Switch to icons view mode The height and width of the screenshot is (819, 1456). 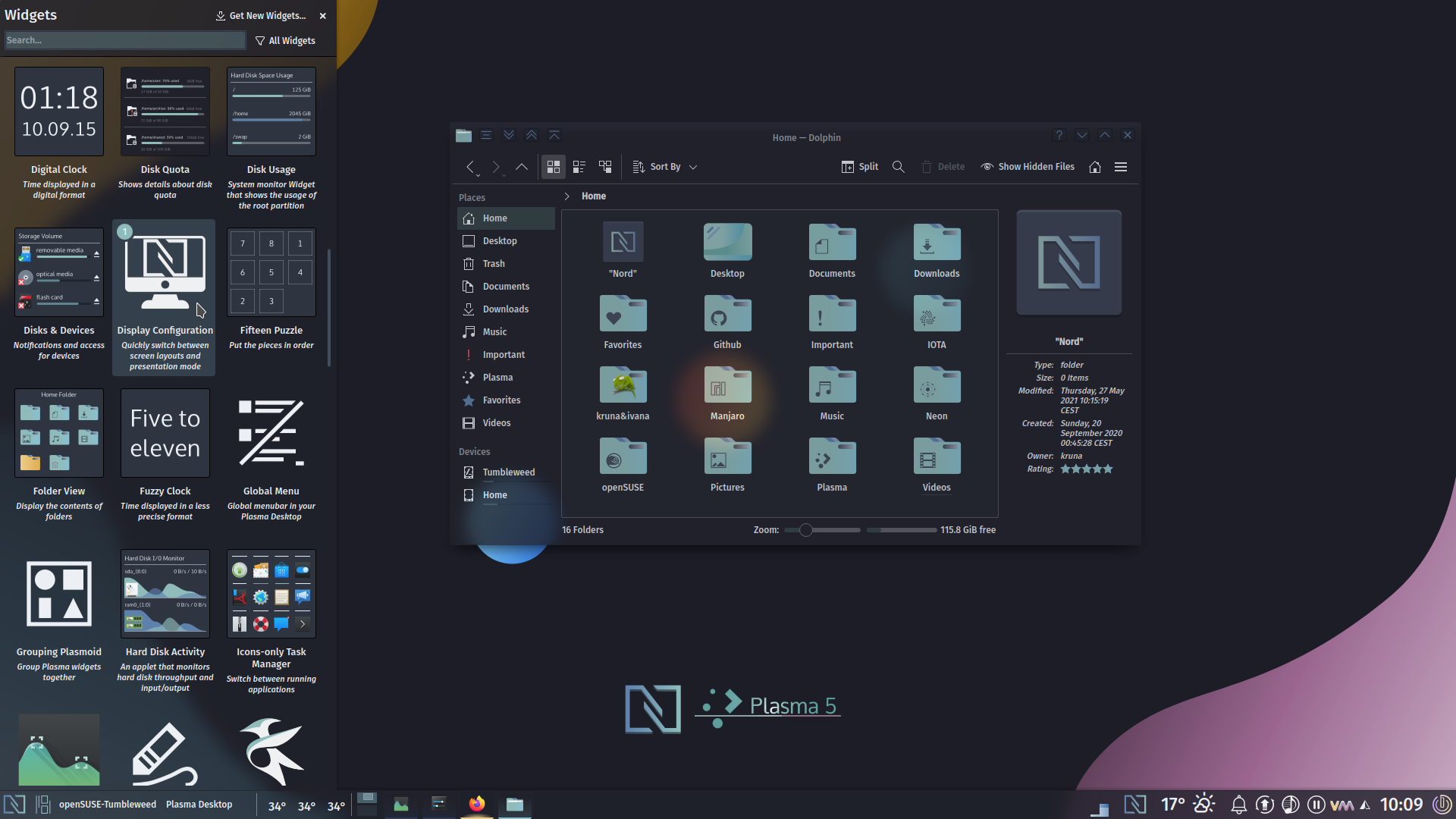click(x=554, y=167)
